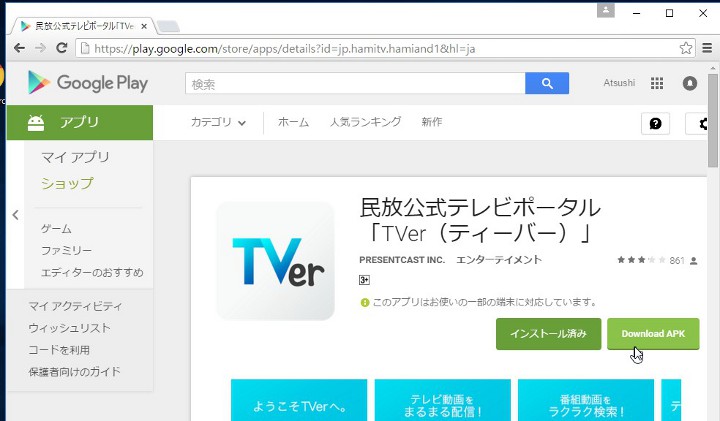
Task: Click the page security icon in address bar
Action: (x=85, y=48)
